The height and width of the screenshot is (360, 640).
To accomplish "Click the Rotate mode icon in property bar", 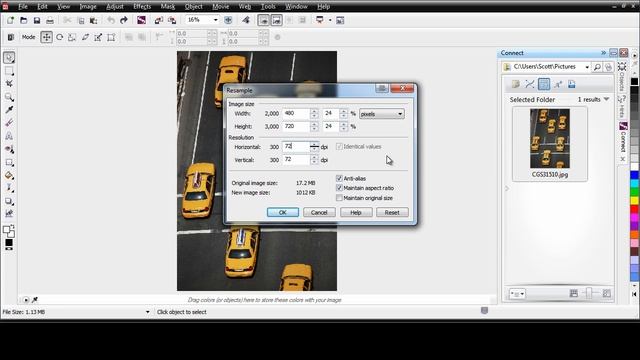I will point(60,37).
